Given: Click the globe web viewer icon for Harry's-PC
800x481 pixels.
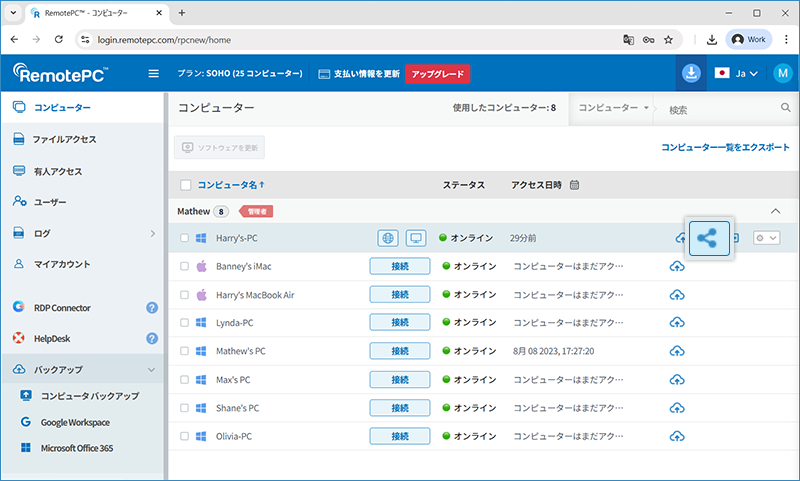Looking at the screenshot, I should [388, 238].
